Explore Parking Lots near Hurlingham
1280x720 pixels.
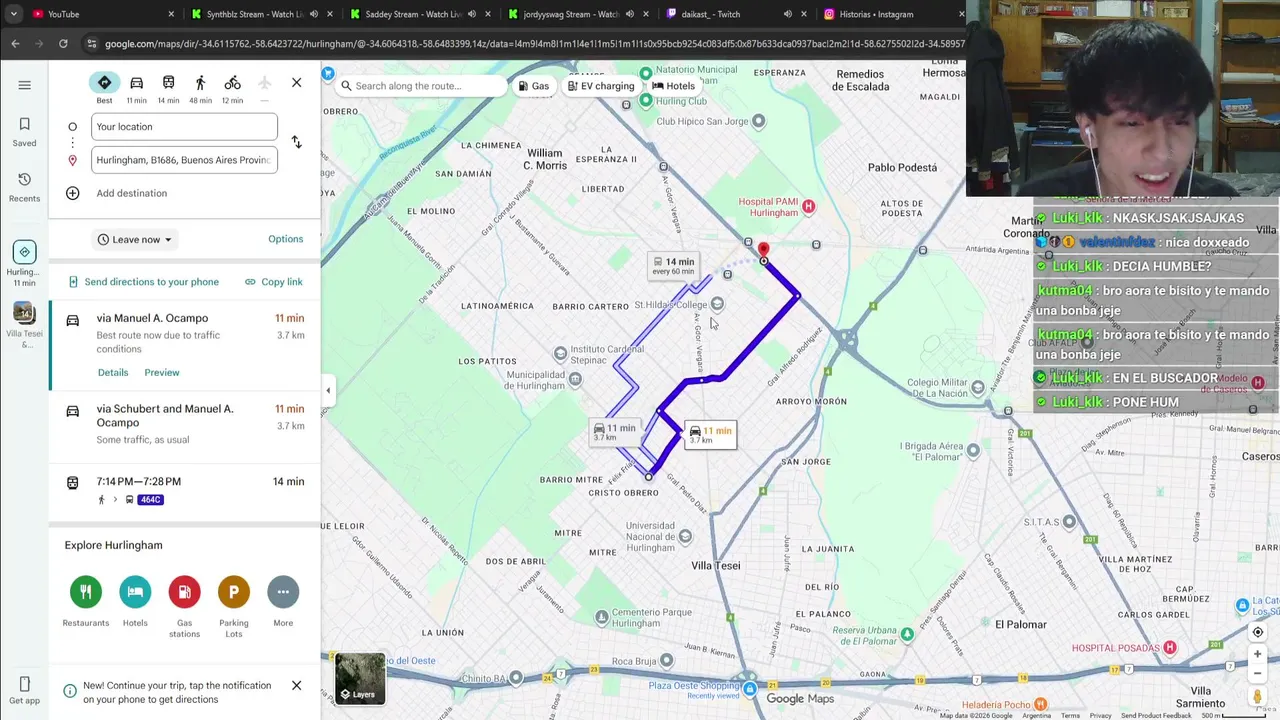click(x=233, y=606)
